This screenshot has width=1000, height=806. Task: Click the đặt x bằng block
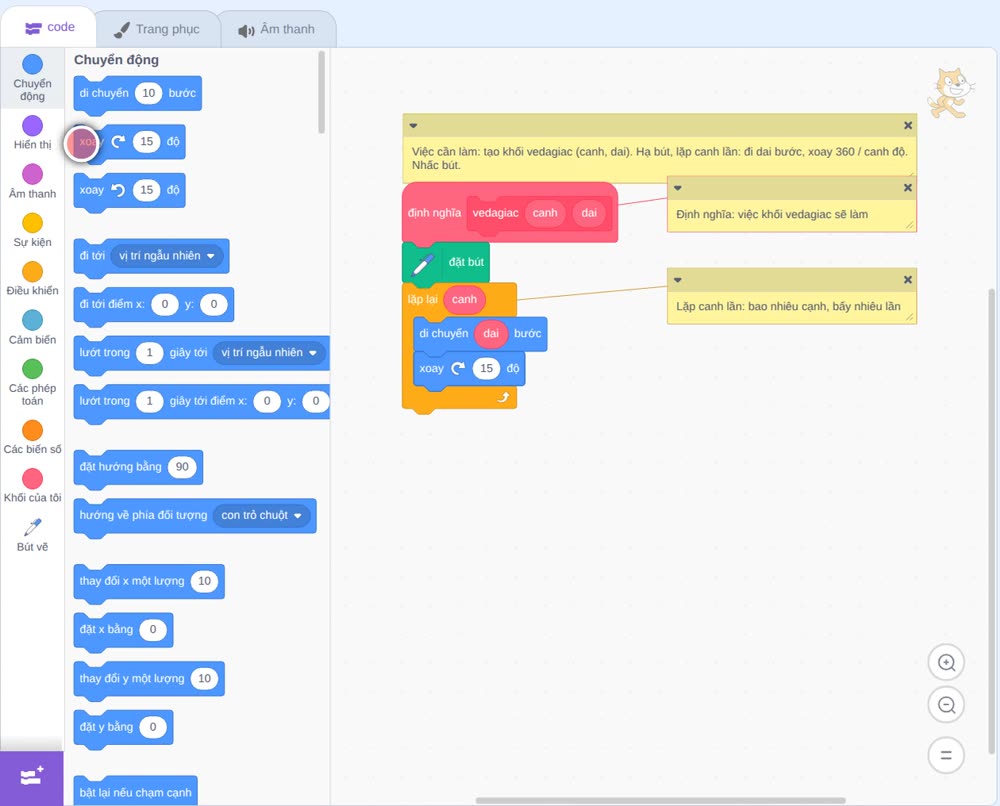[x=123, y=630]
